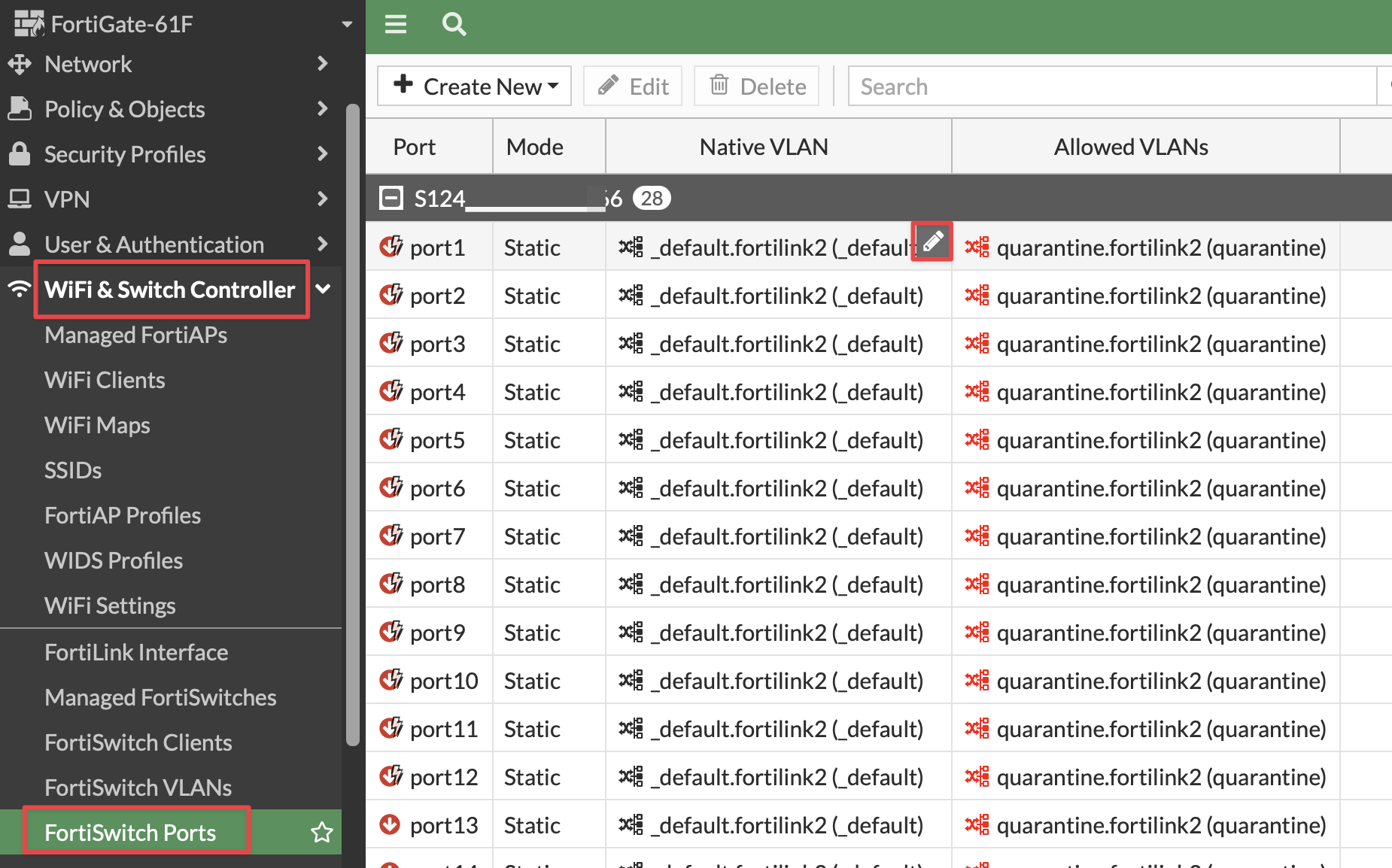Click the VLAN icon in port10 Native VLAN

pos(631,680)
